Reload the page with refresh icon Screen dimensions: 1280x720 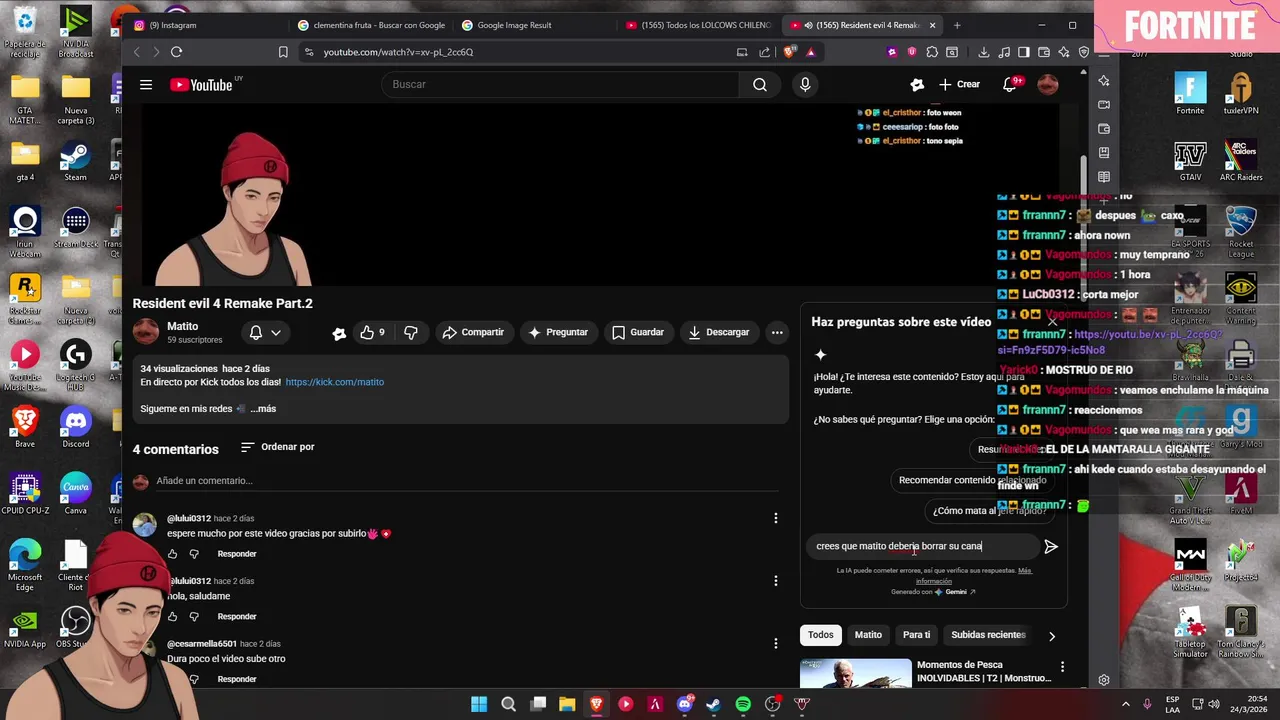pyautogui.click(x=177, y=52)
